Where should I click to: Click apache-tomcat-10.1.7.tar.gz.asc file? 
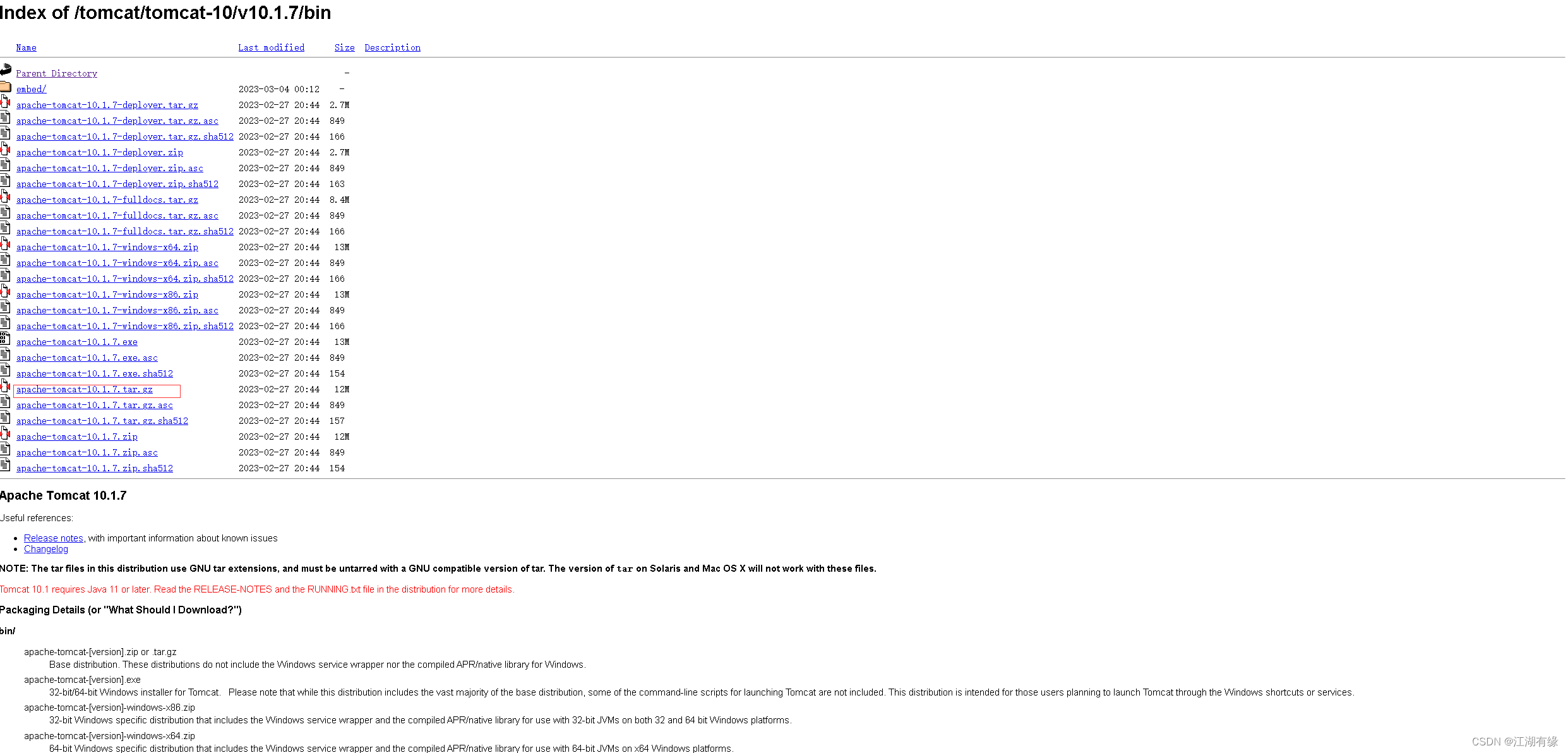pyautogui.click(x=94, y=405)
